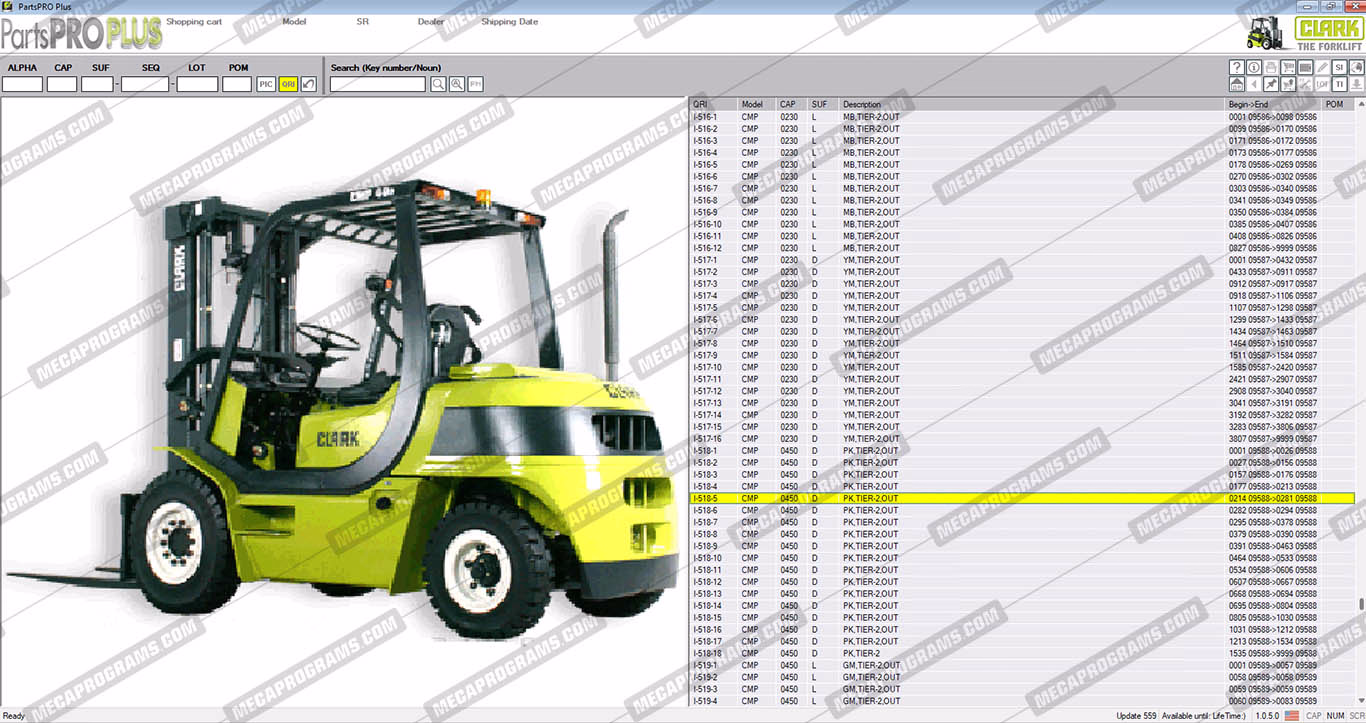Click the CAP input field
Image resolution: width=1366 pixels, height=723 pixels.
click(x=62, y=84)
